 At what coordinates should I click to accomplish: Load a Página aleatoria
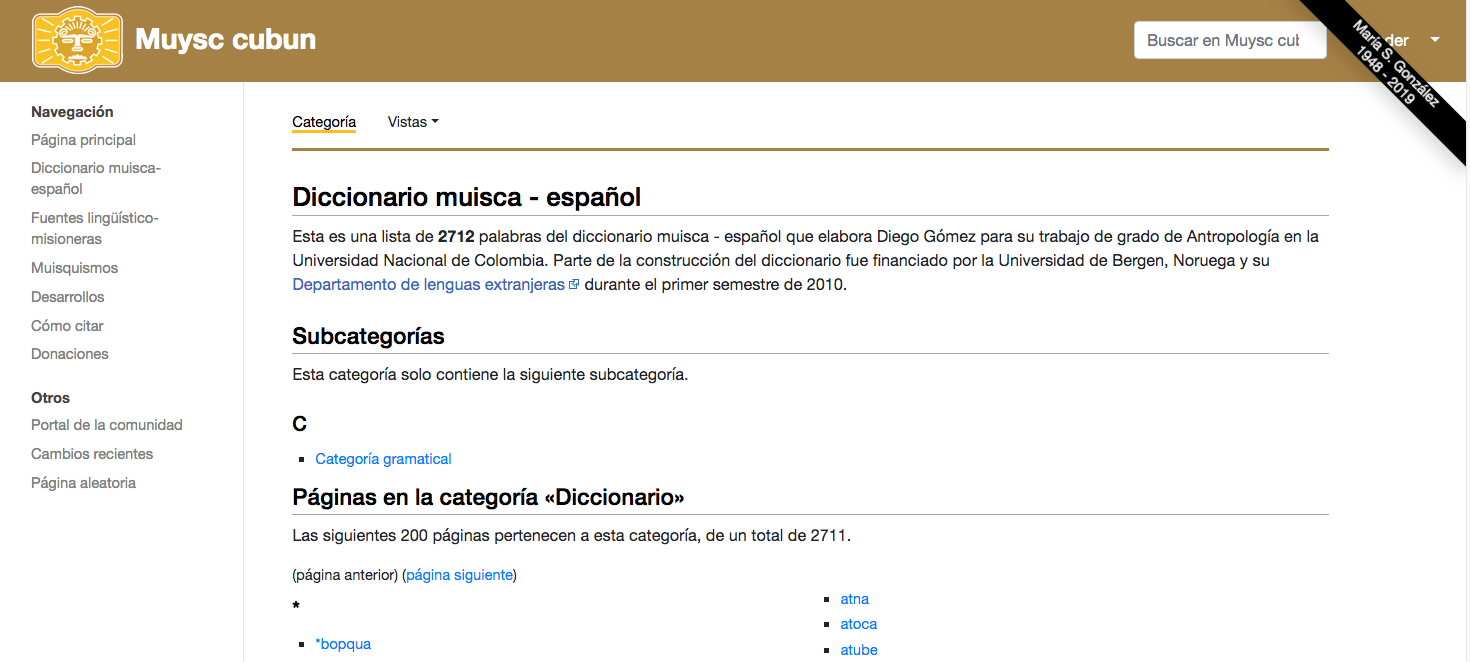[x=83, y=483]
